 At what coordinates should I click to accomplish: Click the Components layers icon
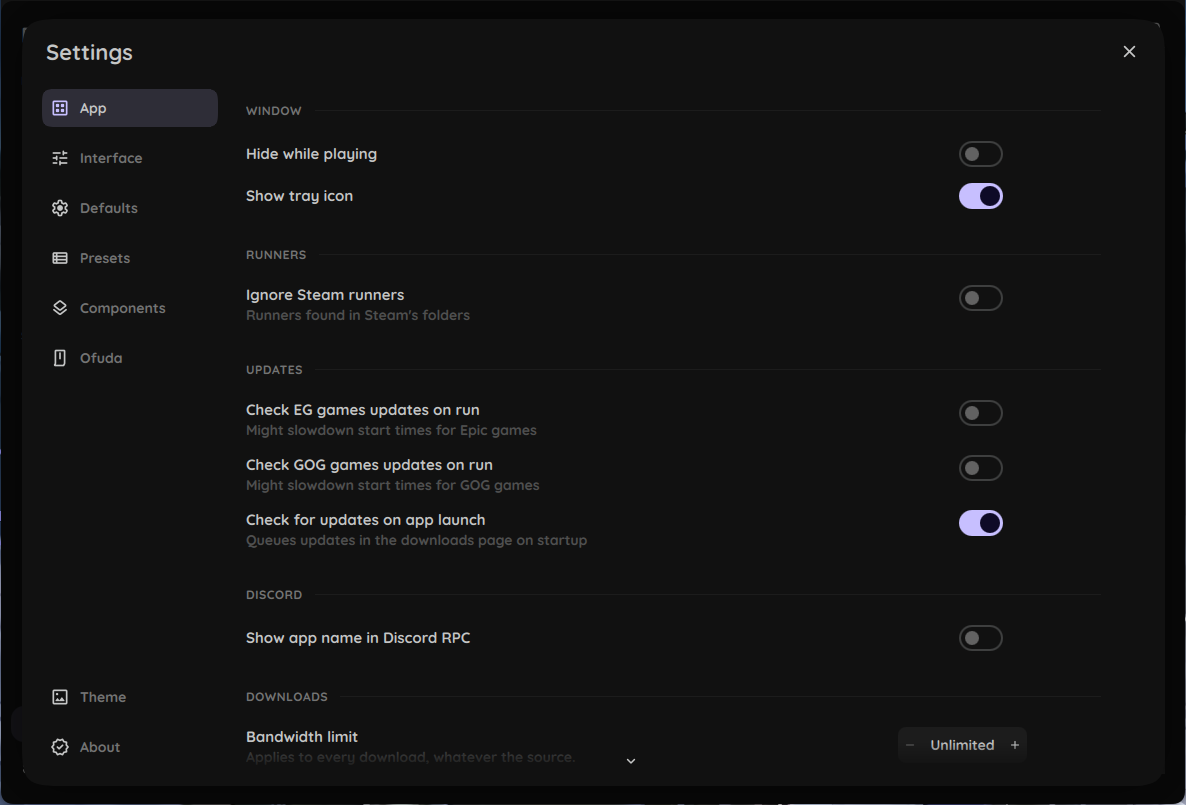click(60, 308)
